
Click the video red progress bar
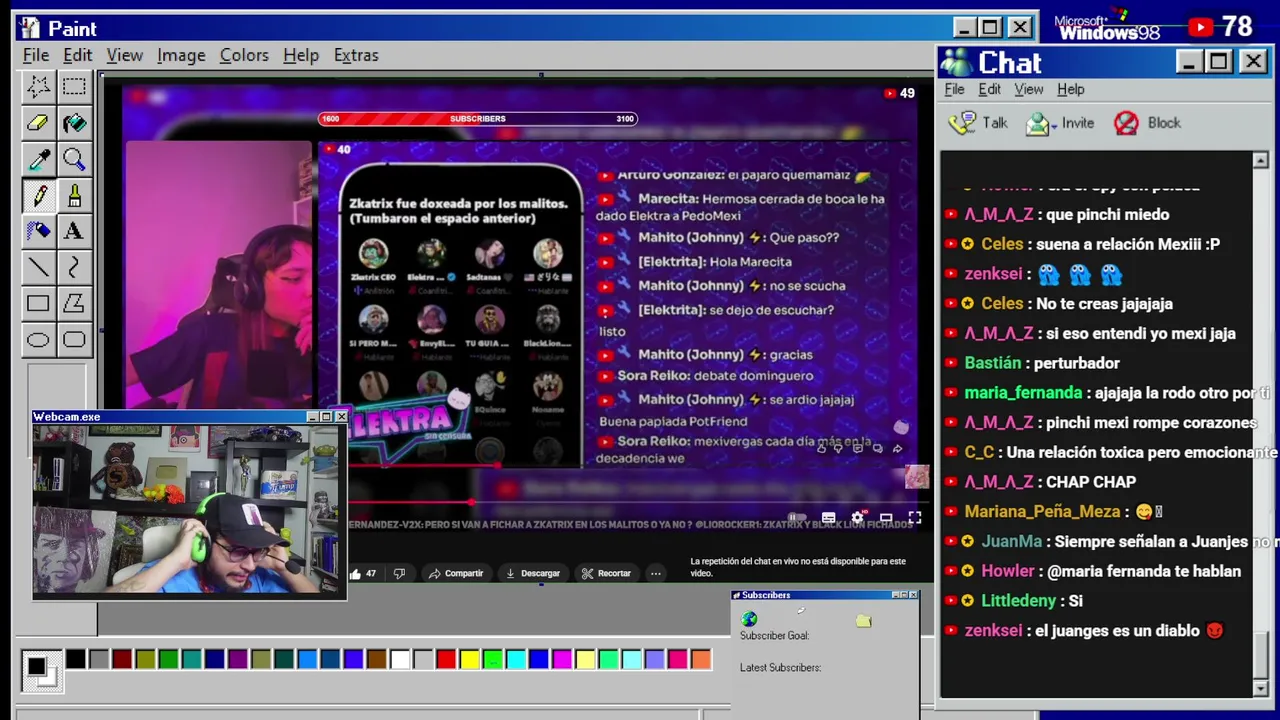coord(410,503)
